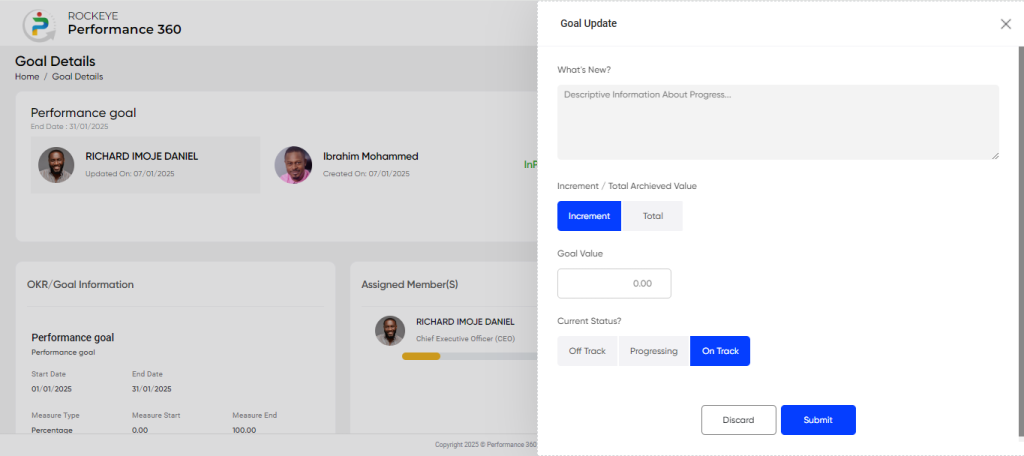Click Richard Imoje Daniel's avatar in header card
Viewport: 1024px width, 456px height.
point(56,165)
